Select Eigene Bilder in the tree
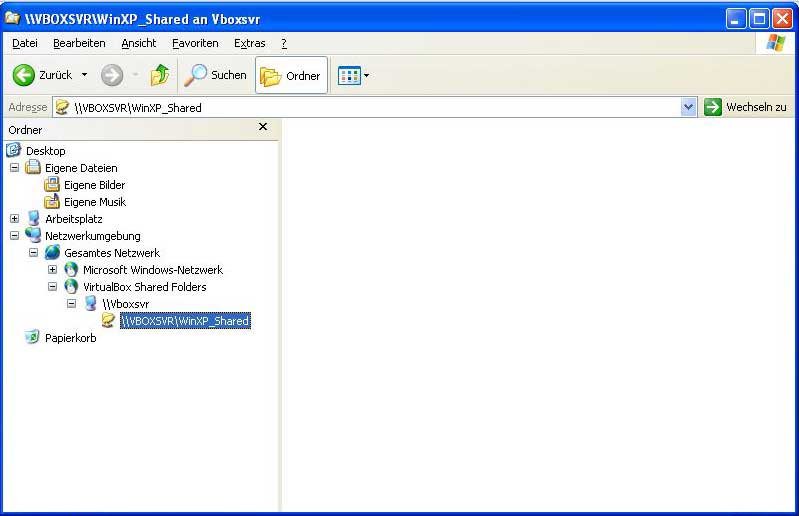 [x=94, y=185]
